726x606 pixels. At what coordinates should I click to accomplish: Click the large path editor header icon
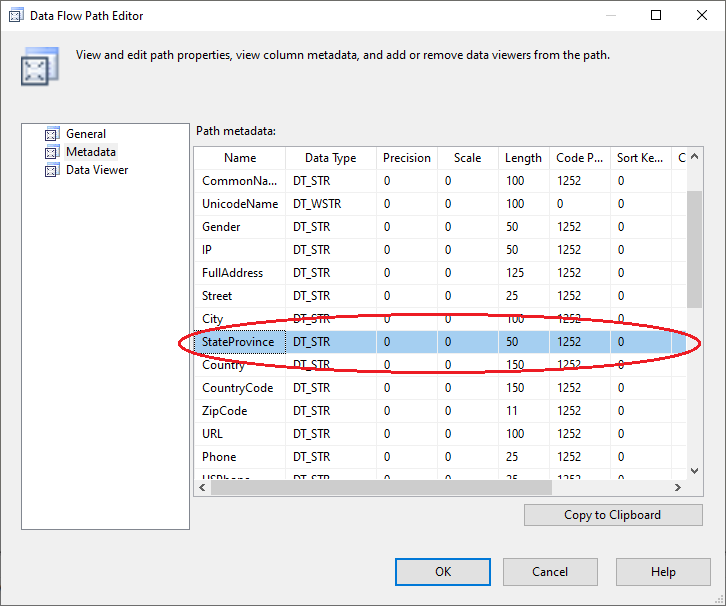(x=35, y=66)
